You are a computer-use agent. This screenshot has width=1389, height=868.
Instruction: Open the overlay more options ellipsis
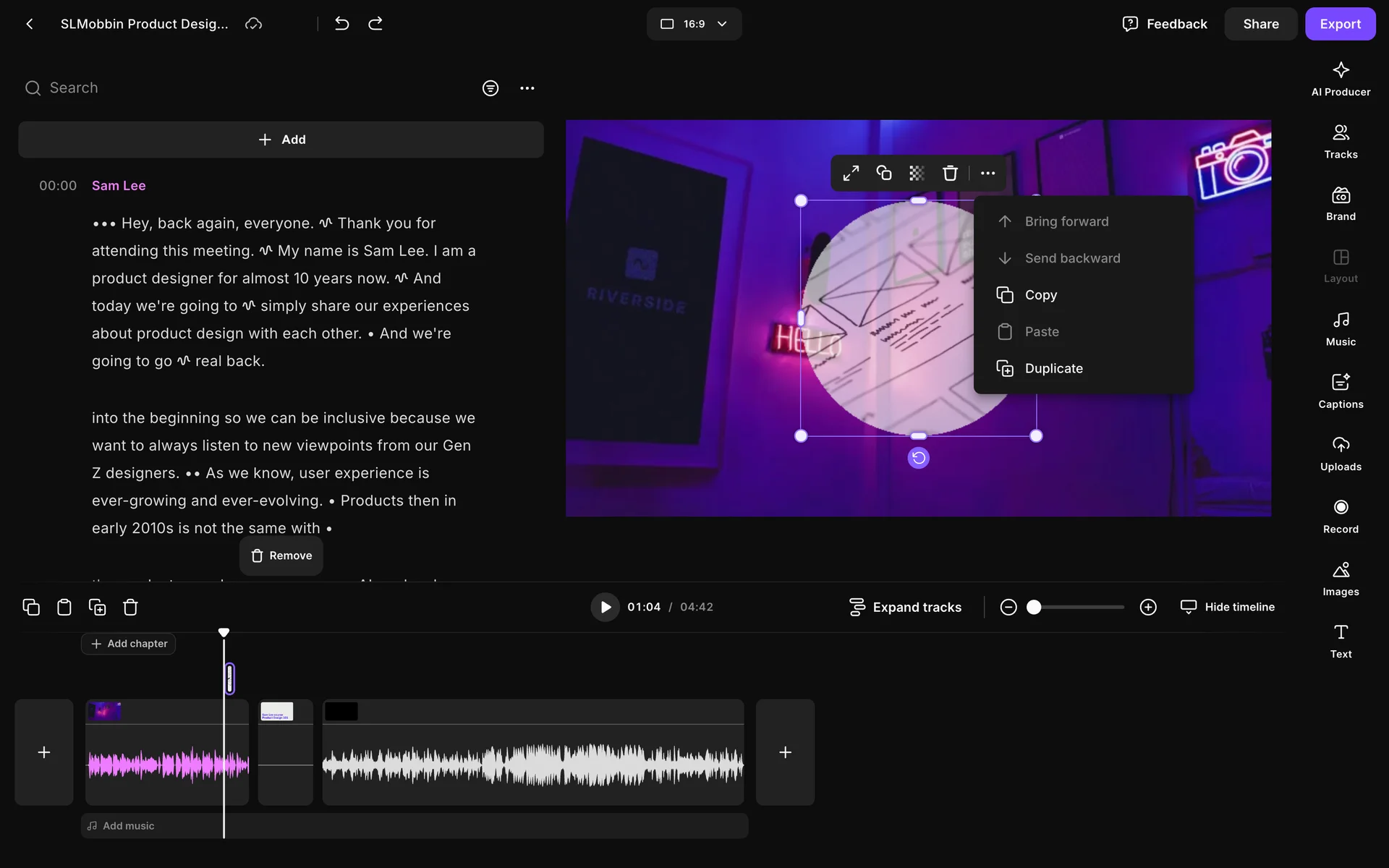click(x=987, y=173)
